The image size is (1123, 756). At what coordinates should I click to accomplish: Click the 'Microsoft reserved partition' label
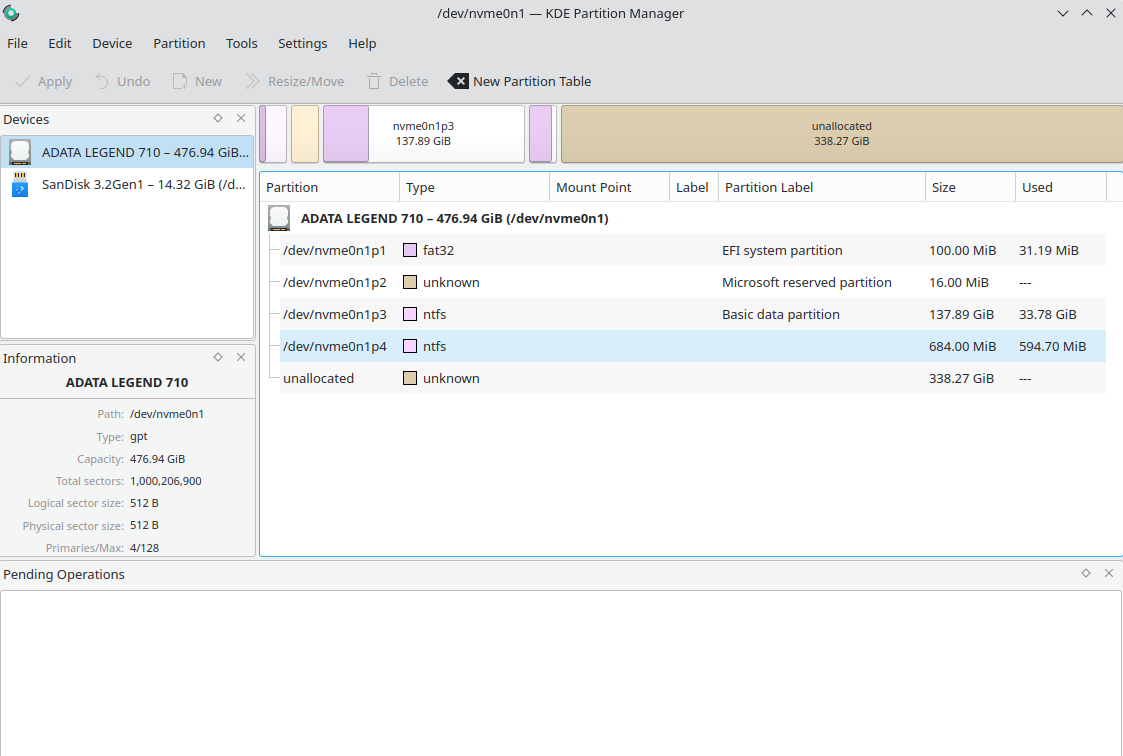806,282
